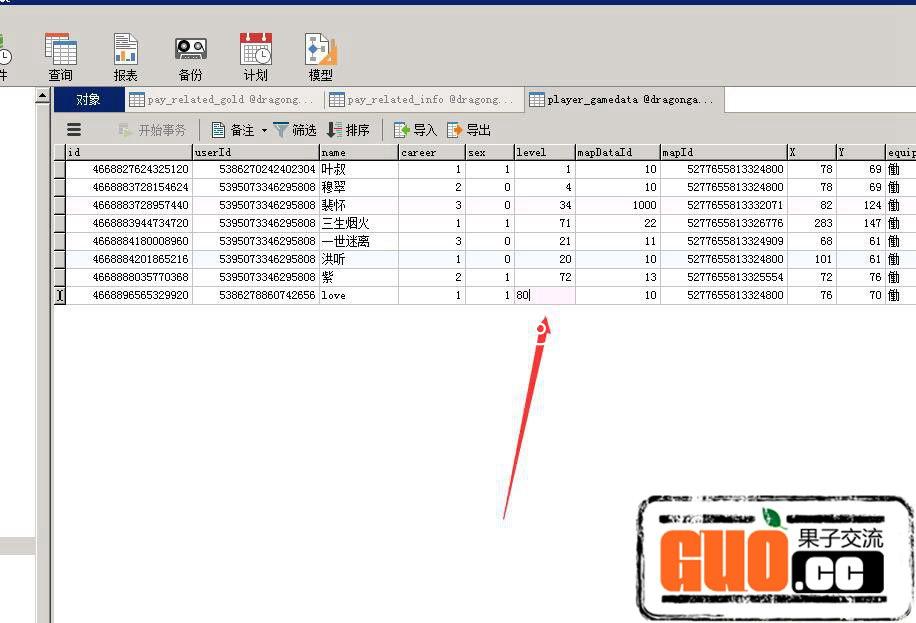Screen dimensions: 916x623
Task: Click 导入 (Import) in the toolbar
Action: click(415, 130)
